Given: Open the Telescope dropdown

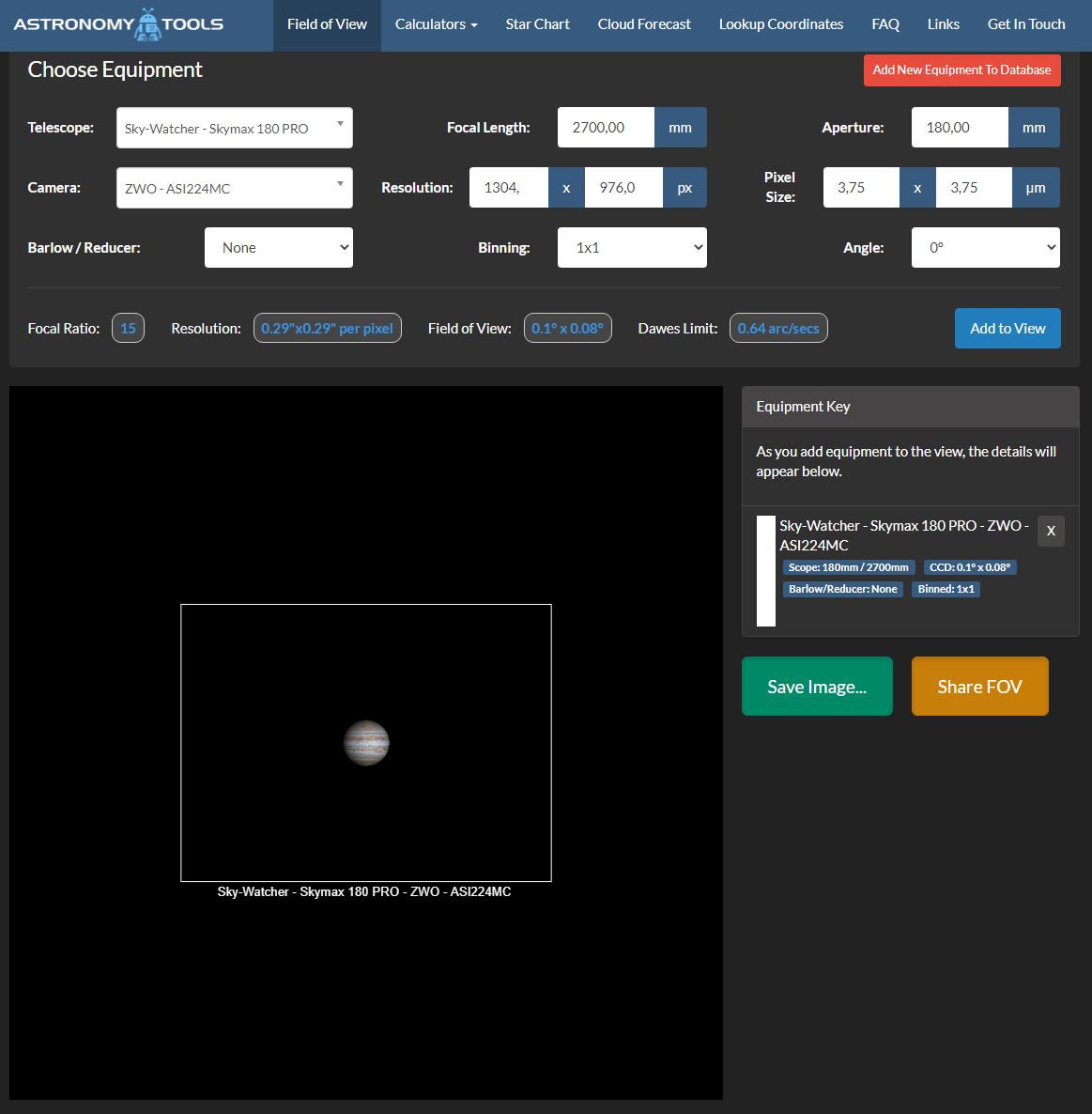Looking at the screenshot, I should click(x=235, y=128).
